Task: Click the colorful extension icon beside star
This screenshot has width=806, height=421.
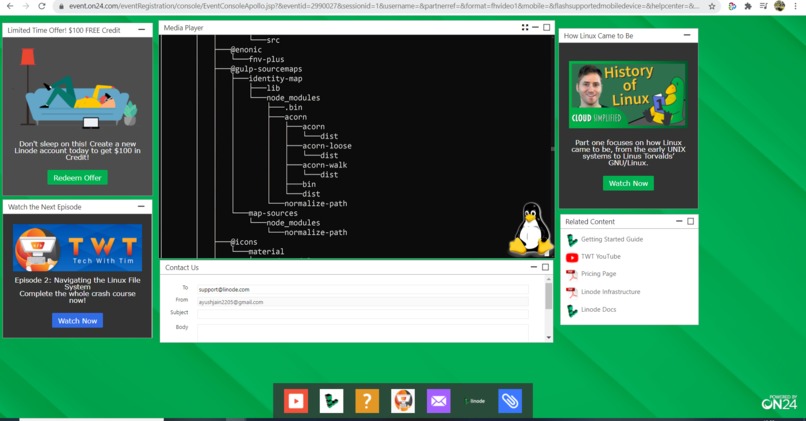Action: point(732,6)
